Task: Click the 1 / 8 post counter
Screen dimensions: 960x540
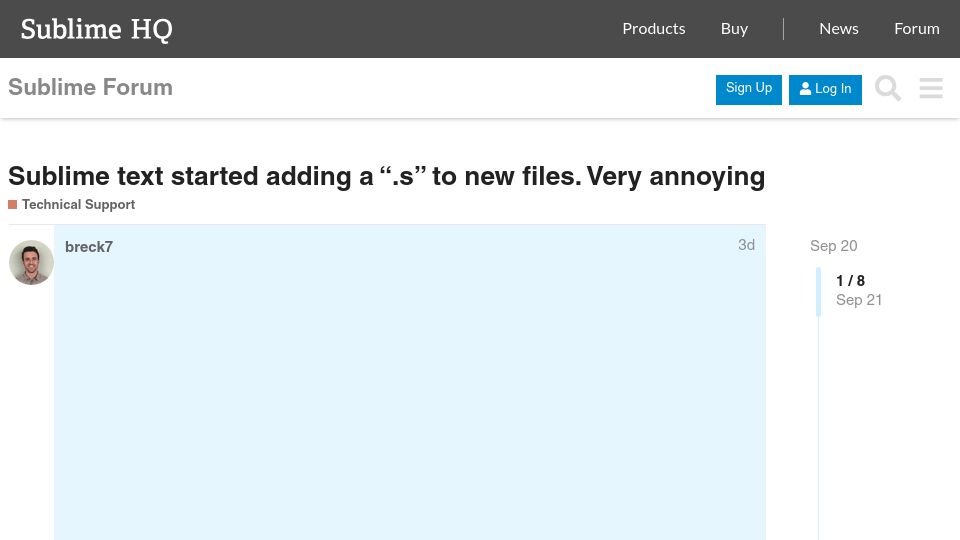Action: coord(850,280)
